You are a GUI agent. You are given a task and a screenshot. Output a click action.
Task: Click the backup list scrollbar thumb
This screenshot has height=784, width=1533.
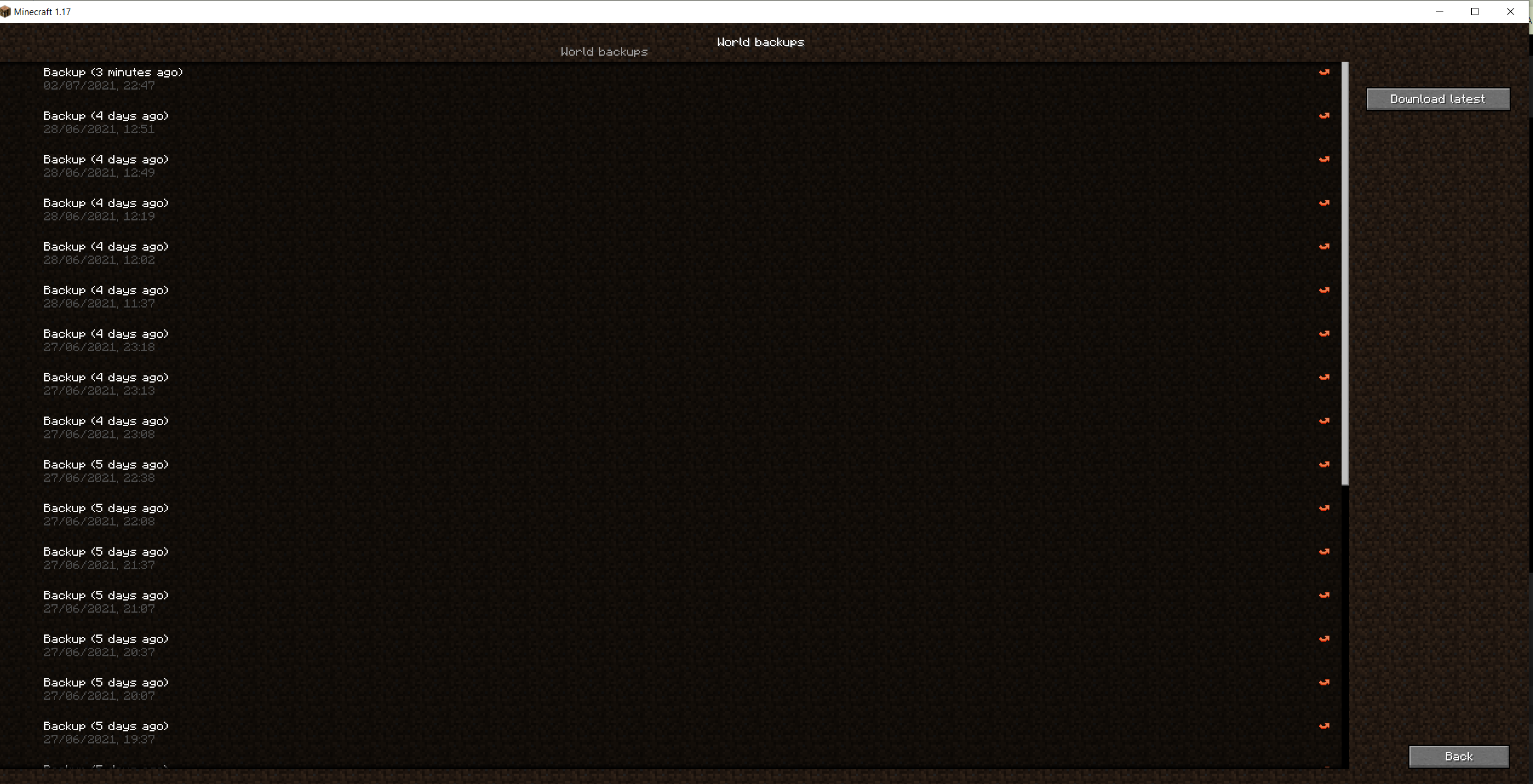pos(1345,272)
